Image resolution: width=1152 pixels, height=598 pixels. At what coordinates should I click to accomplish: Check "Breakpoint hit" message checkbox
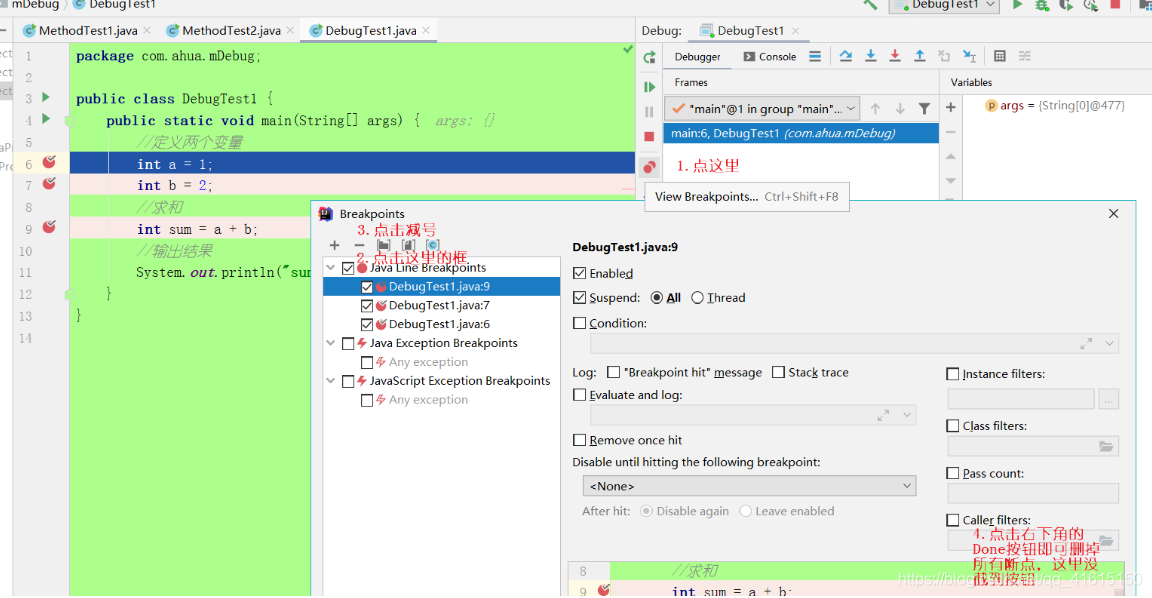click(x=613, y=372)
